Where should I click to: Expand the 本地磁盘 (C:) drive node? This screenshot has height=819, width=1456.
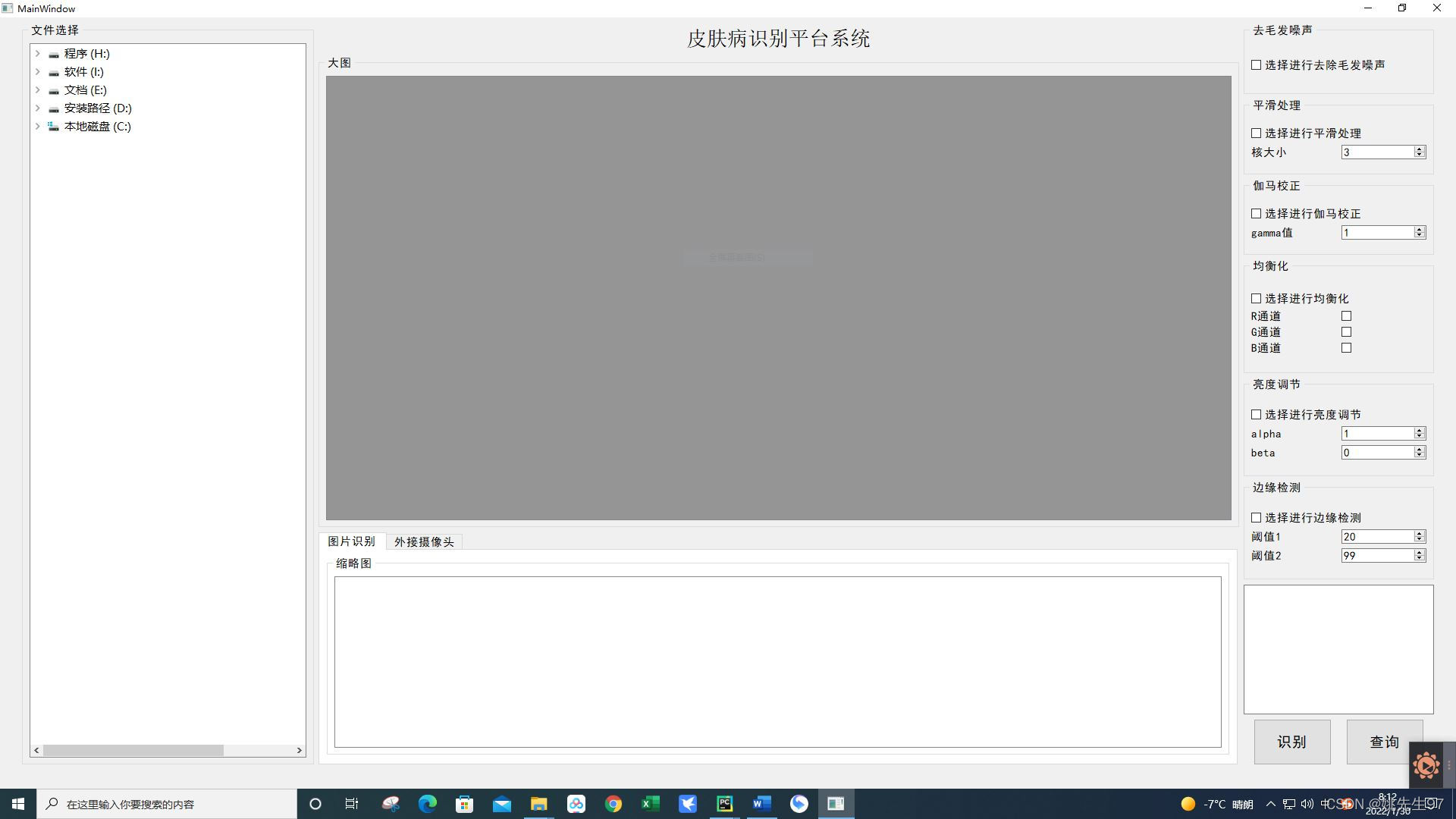(x=37, y=127)
